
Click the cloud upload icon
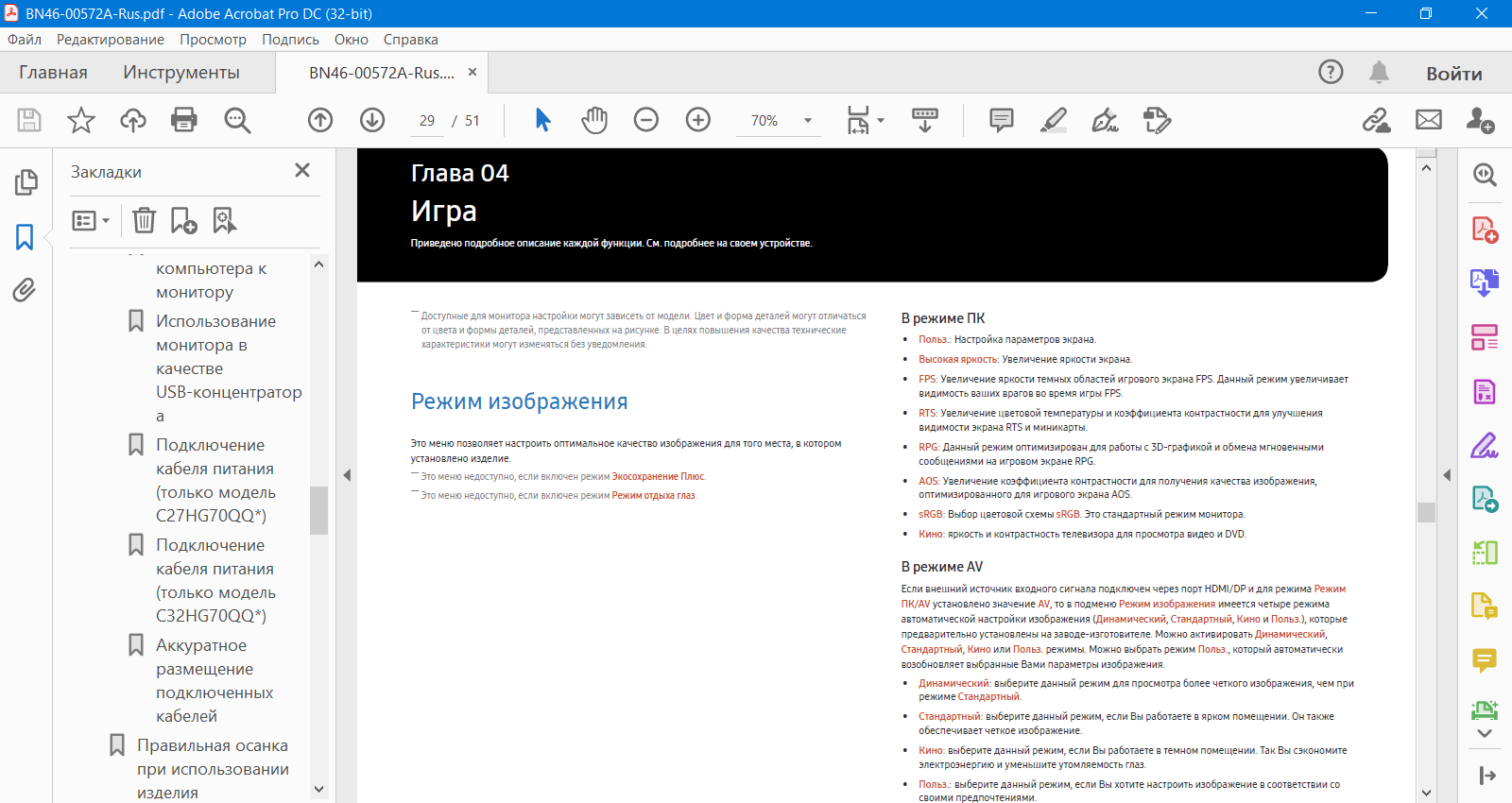[x=133, y=120]
